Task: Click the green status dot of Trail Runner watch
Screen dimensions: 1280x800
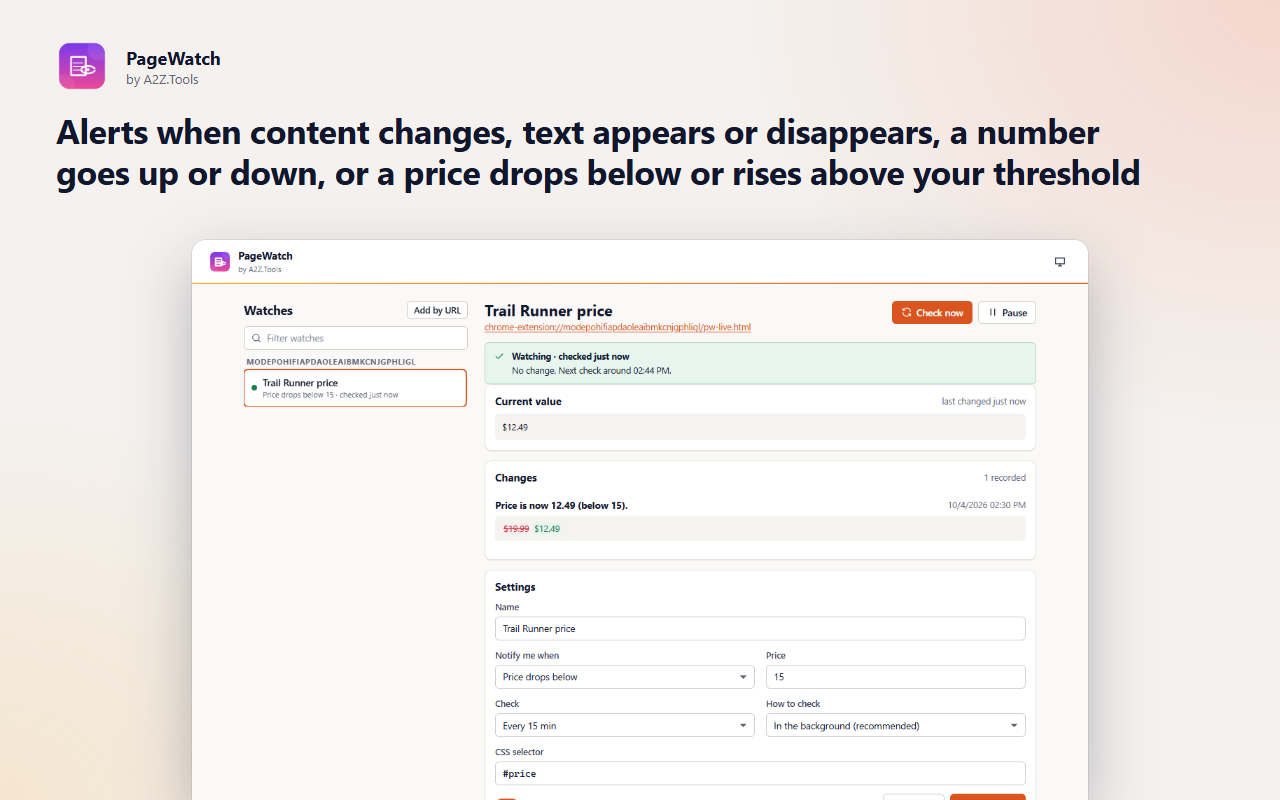Action: point(254,387)
